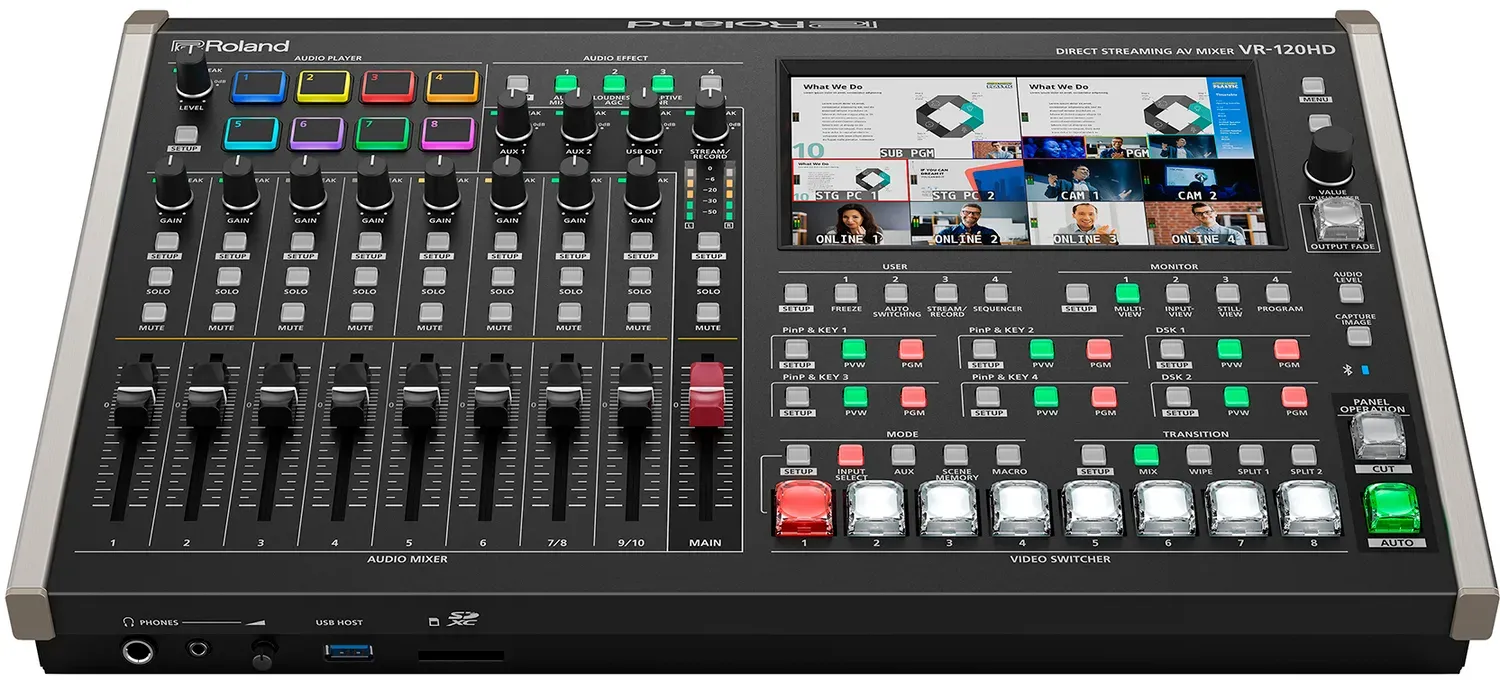The height and width of the screenshot is (680, 1500).
Task: Touch the VALUE knob beside the display
Action: point(1330,157)
